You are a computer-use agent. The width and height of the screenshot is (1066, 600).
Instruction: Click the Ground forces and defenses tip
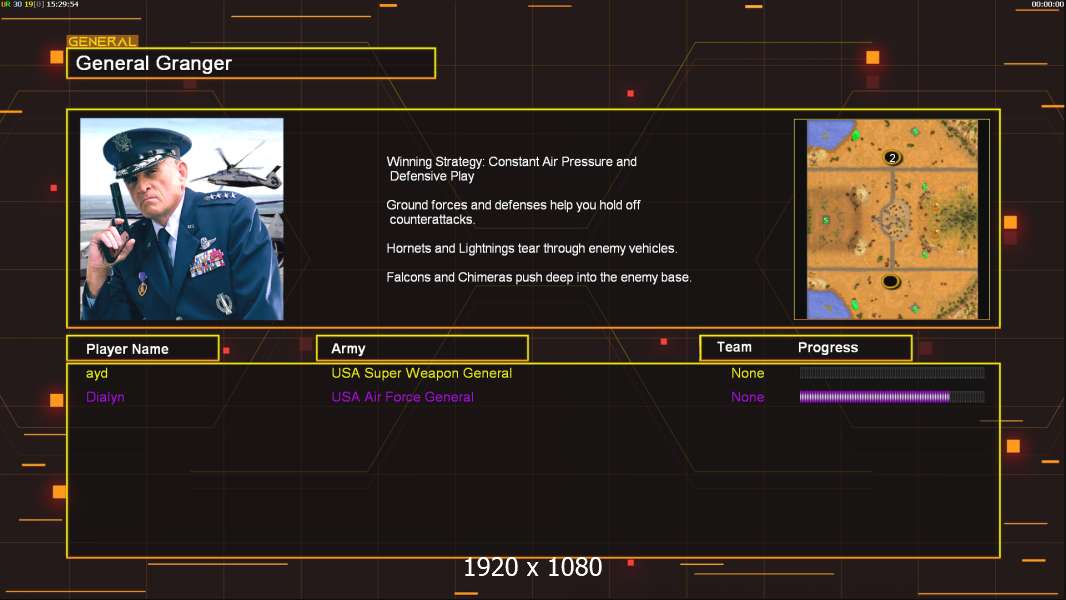pos(513,212)
